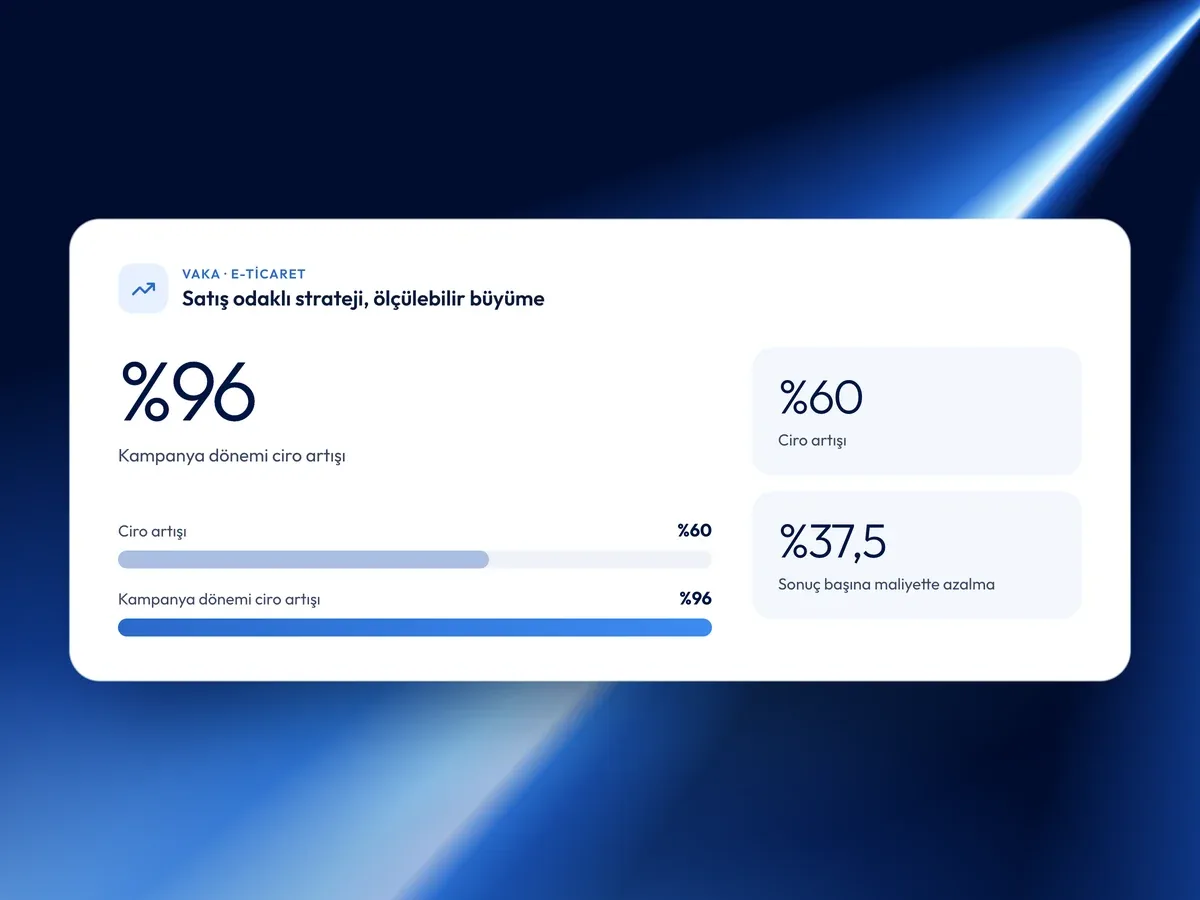1200x900 pixels.
Task: Click the large %60 figure in the card
Action: [820, 397]
